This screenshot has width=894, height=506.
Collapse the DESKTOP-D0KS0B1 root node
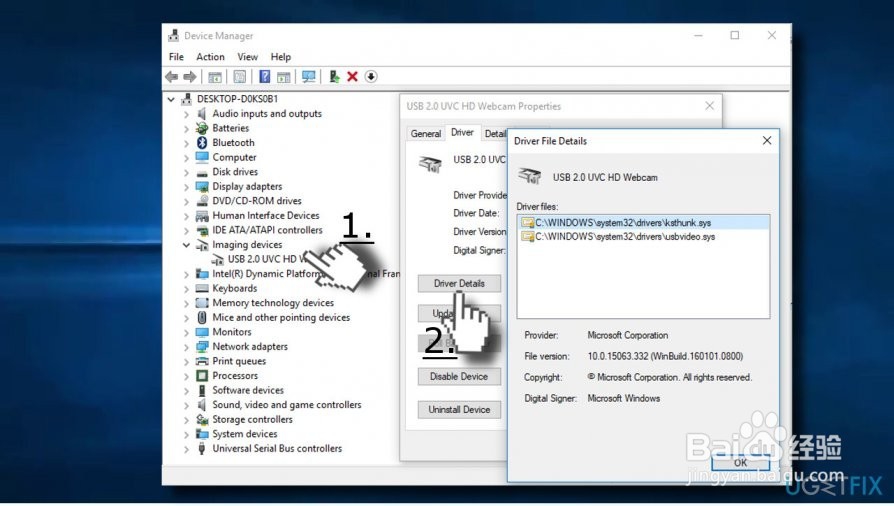coord(171,99)
